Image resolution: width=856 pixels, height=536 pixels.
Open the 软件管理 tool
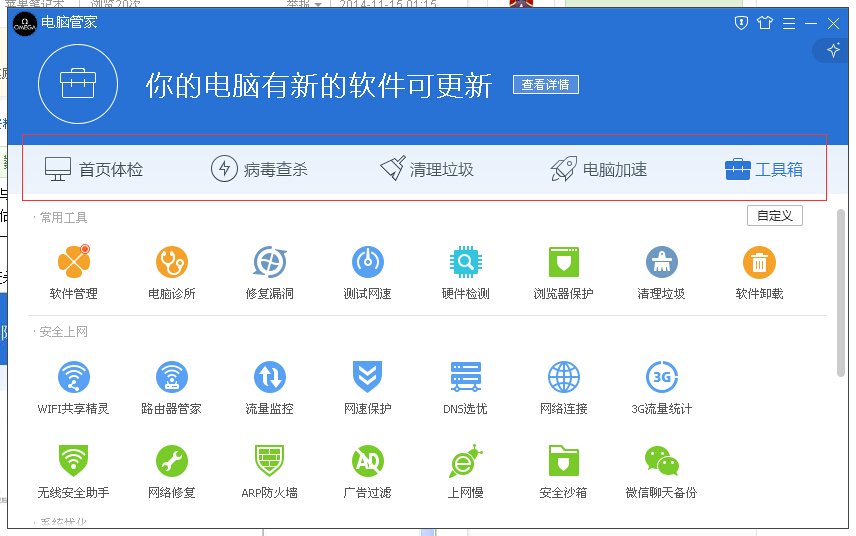pos(74,272)
